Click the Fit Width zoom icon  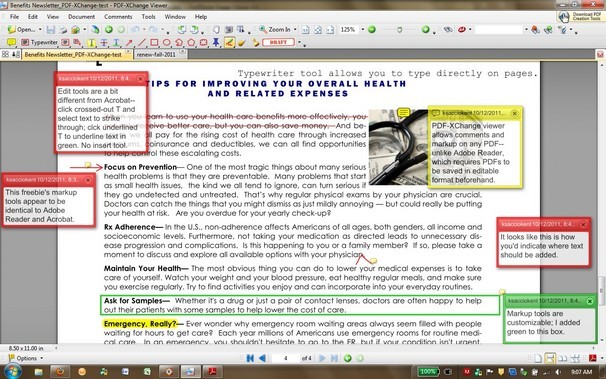[330, 30]
